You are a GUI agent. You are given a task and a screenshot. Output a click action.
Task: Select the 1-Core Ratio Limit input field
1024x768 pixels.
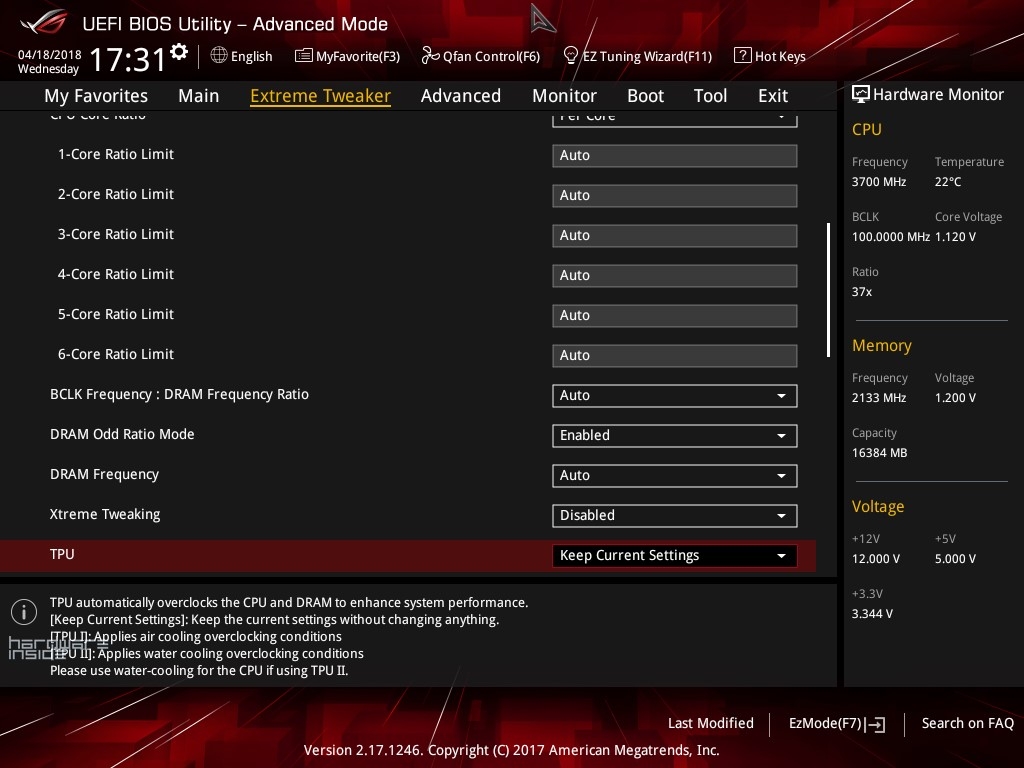[674, 156]
